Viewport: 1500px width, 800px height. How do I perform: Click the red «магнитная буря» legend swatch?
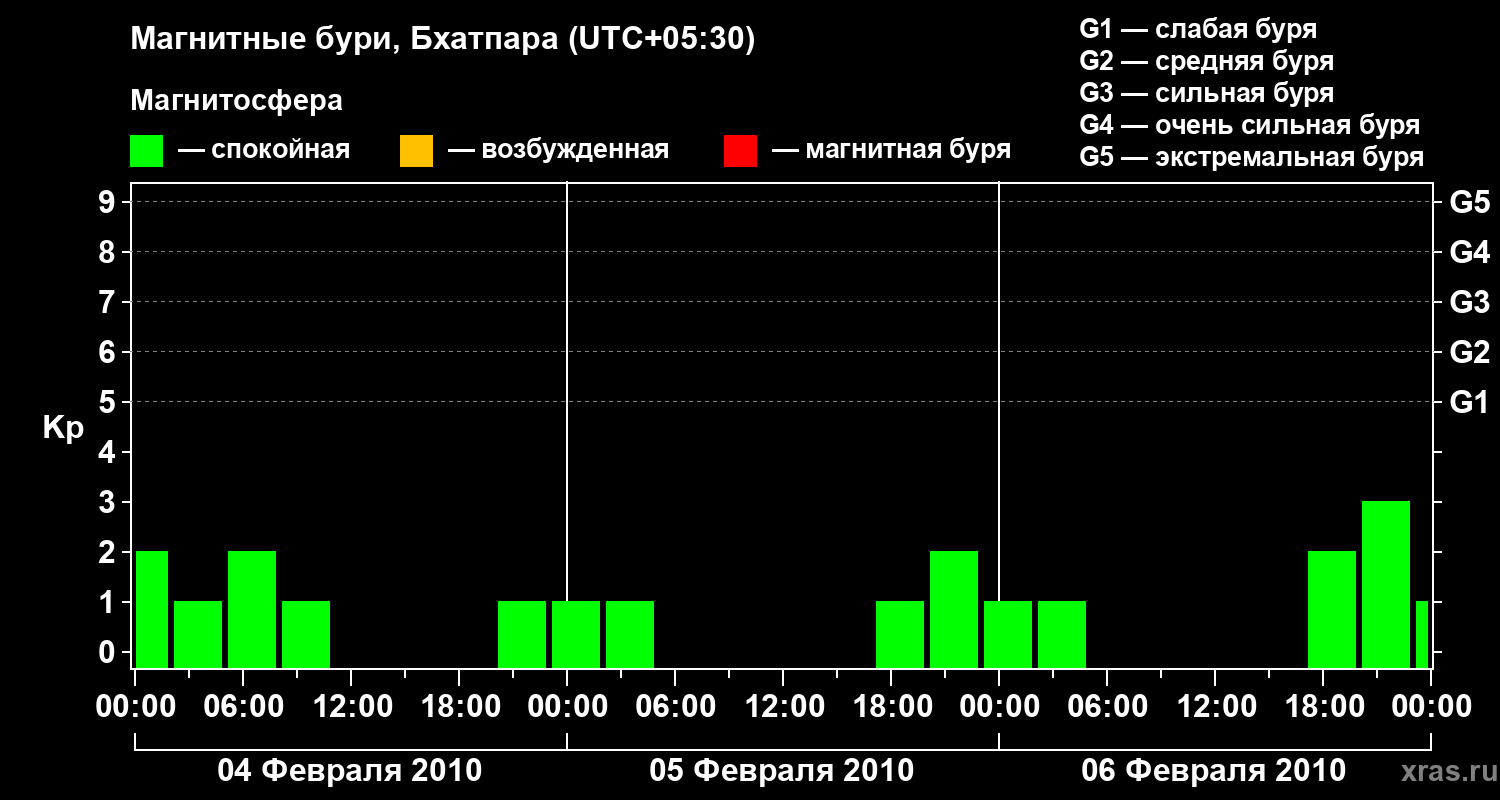point(740,151)
